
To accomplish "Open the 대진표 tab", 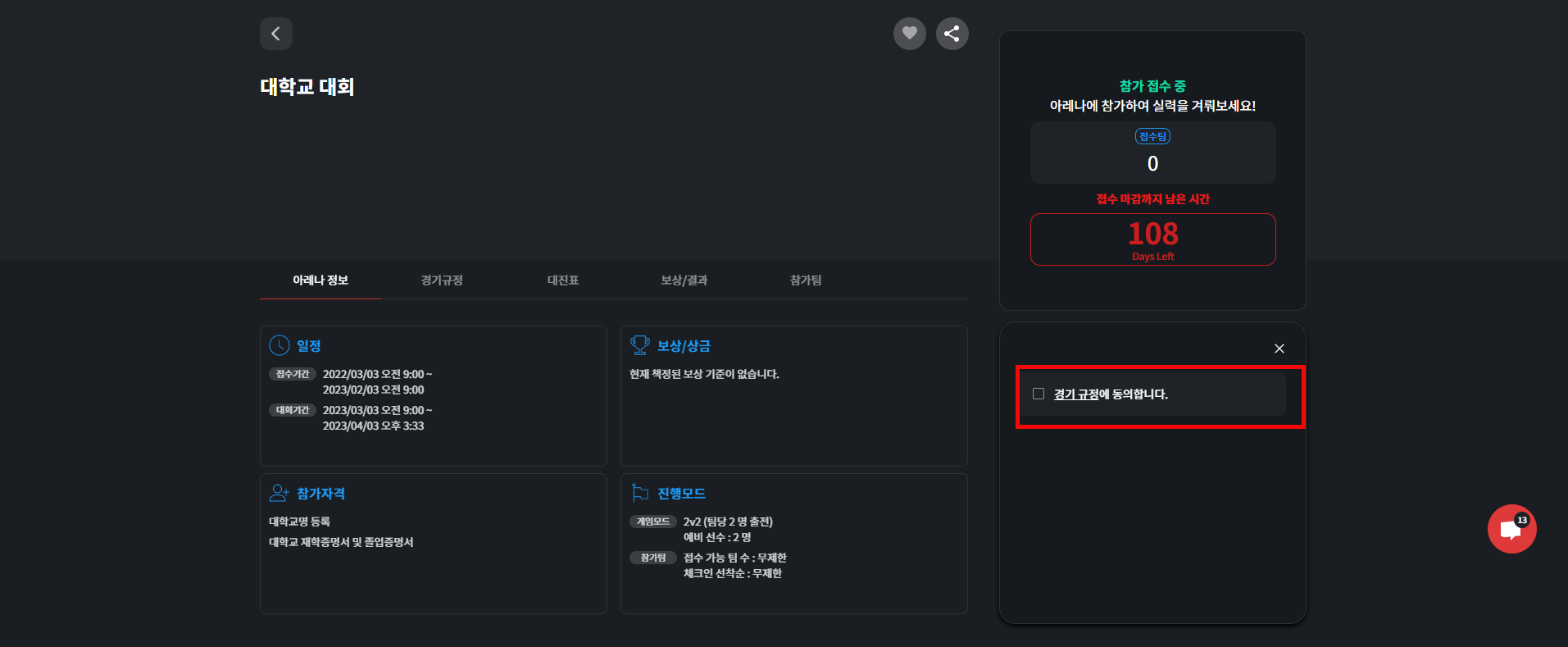I will coord(563,280).
